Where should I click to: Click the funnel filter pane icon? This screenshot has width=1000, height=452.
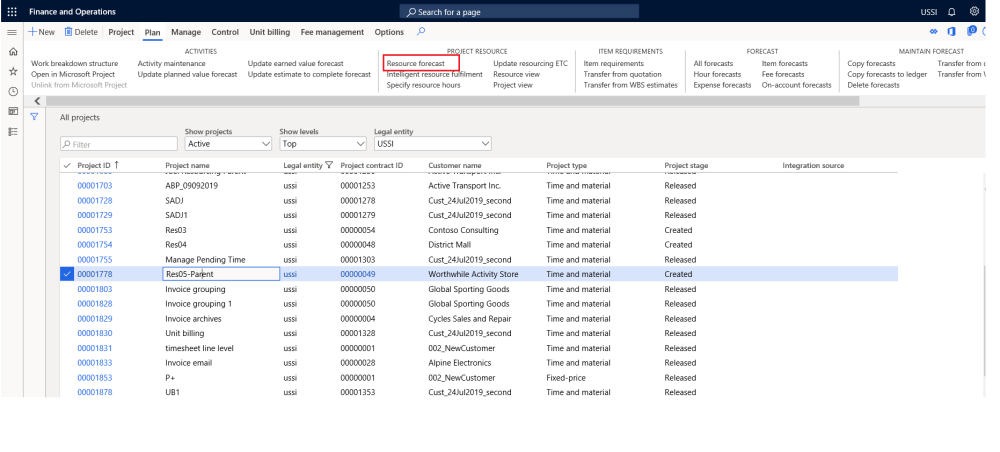pyautogui.click(x=34, y=117)
